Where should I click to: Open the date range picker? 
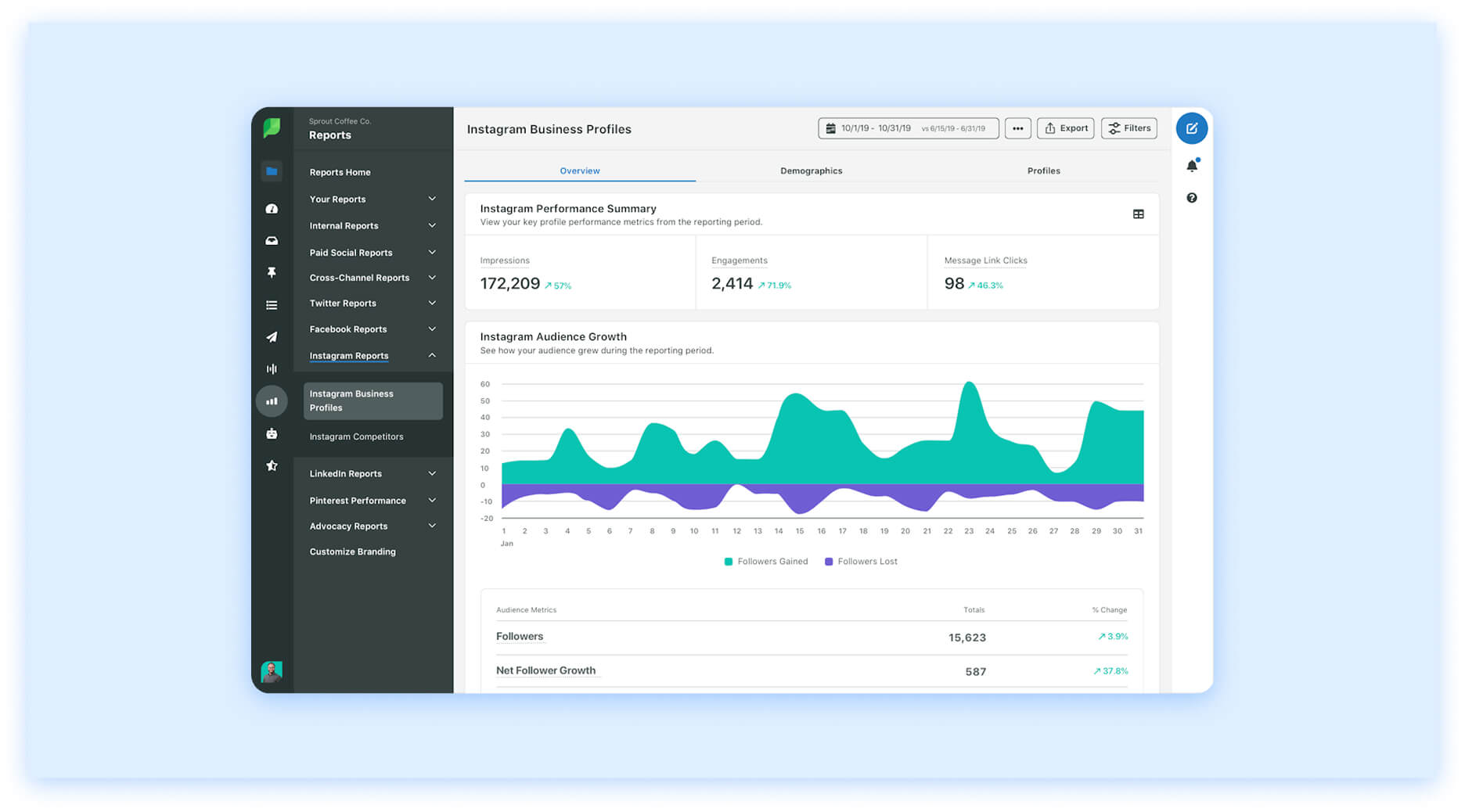click(908, 128)
